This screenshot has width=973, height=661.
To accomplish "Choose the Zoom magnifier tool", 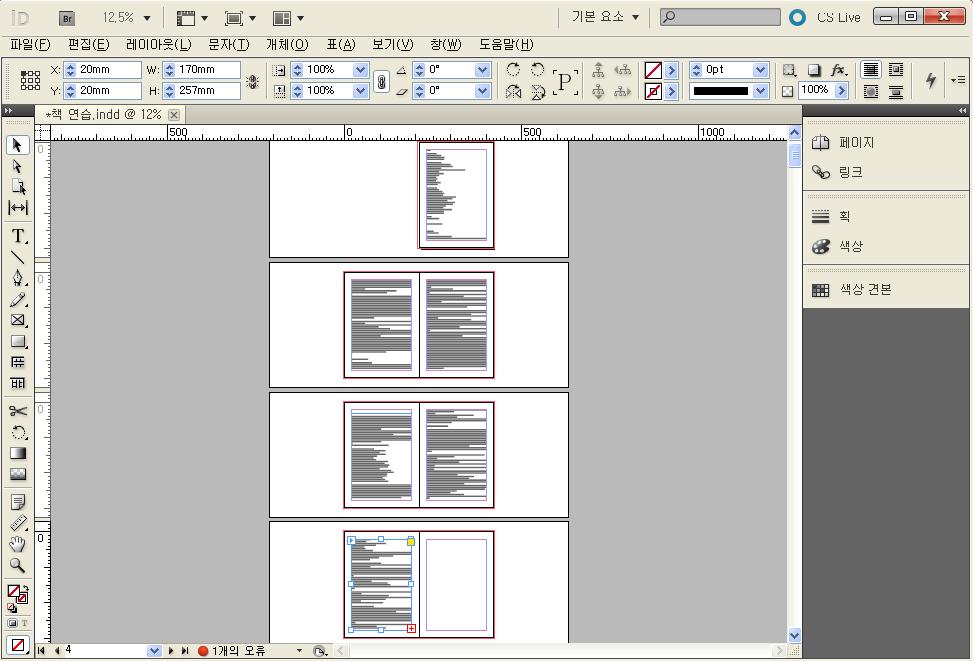I will [18, 565].
